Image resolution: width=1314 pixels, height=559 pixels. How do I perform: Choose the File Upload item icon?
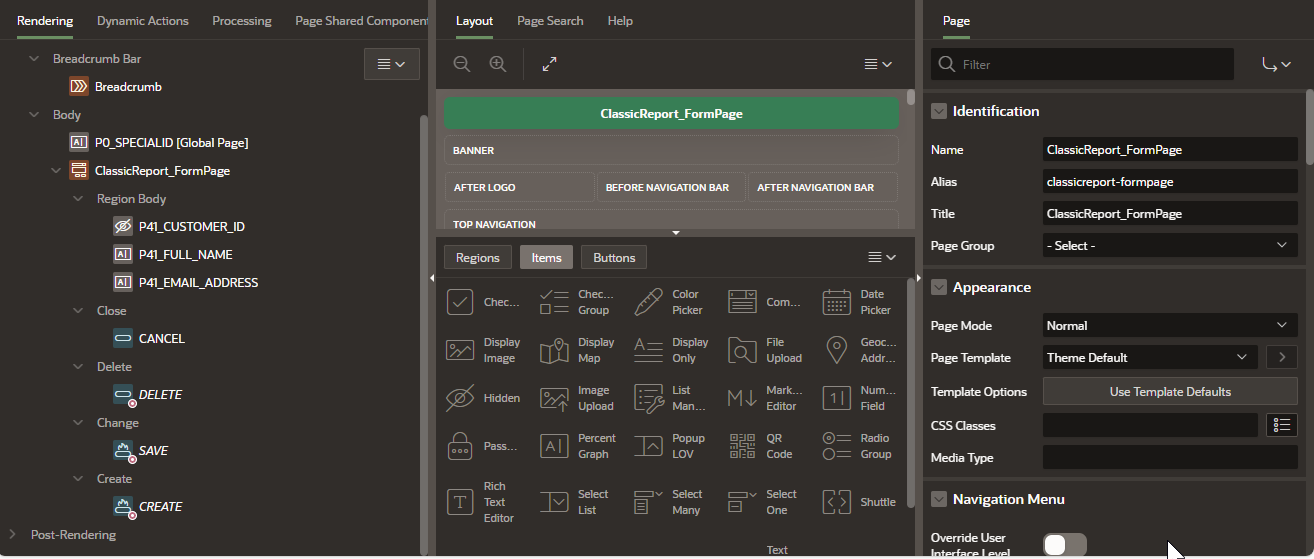(743, 350)
